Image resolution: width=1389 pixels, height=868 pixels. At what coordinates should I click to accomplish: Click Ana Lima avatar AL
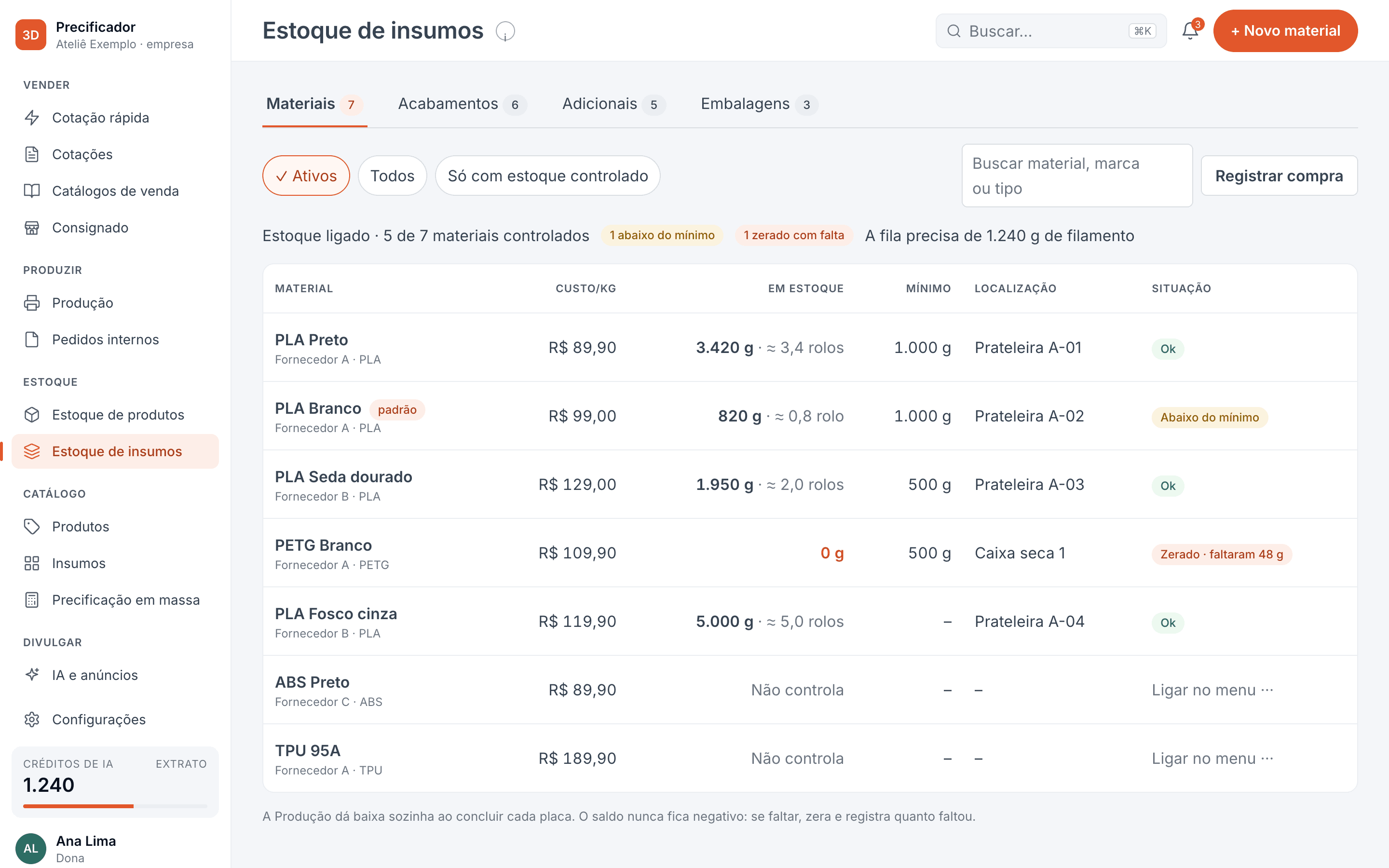tap(30, 849)
